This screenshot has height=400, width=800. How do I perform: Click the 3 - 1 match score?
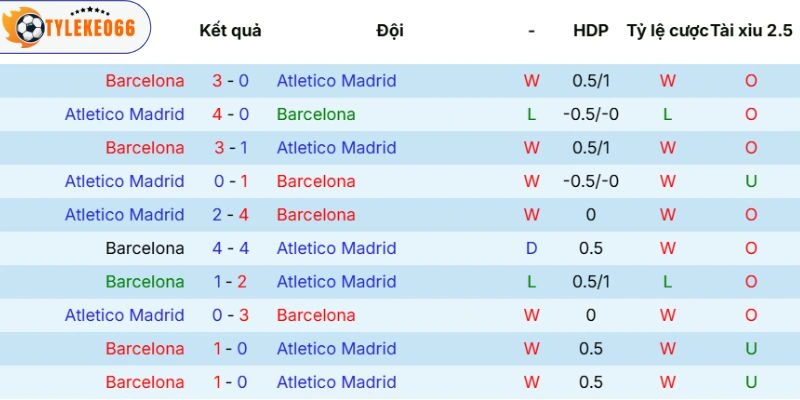[x=230, y=147]
